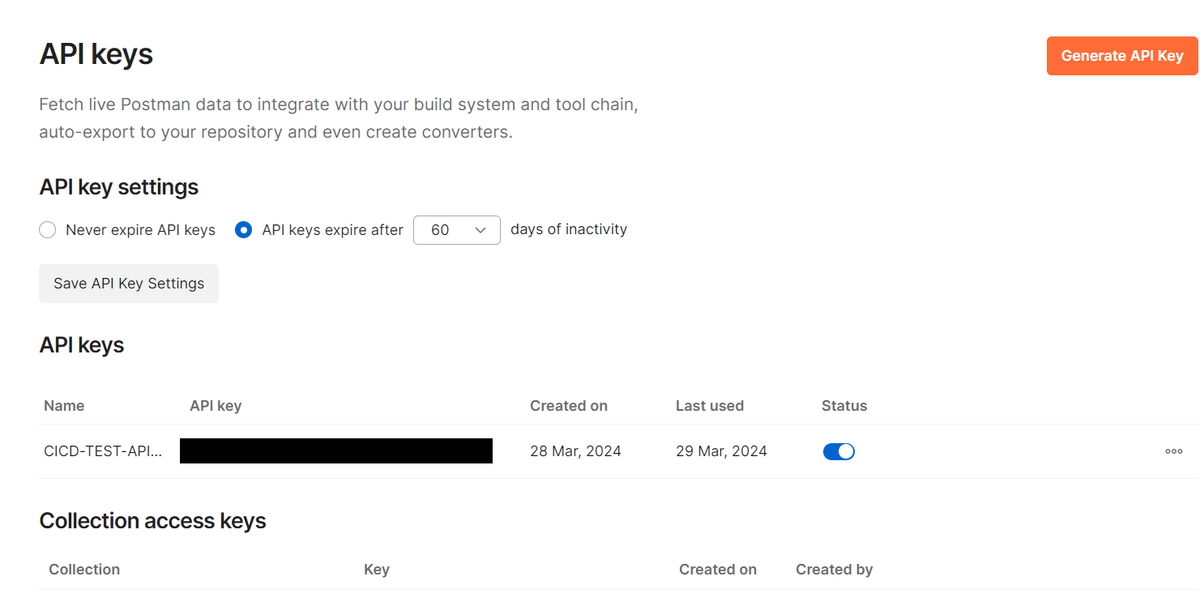The width and height of the screenshot is (1200, 602).
Task: Select the CICD-TEST-API key name
Action: pos(103,451)
